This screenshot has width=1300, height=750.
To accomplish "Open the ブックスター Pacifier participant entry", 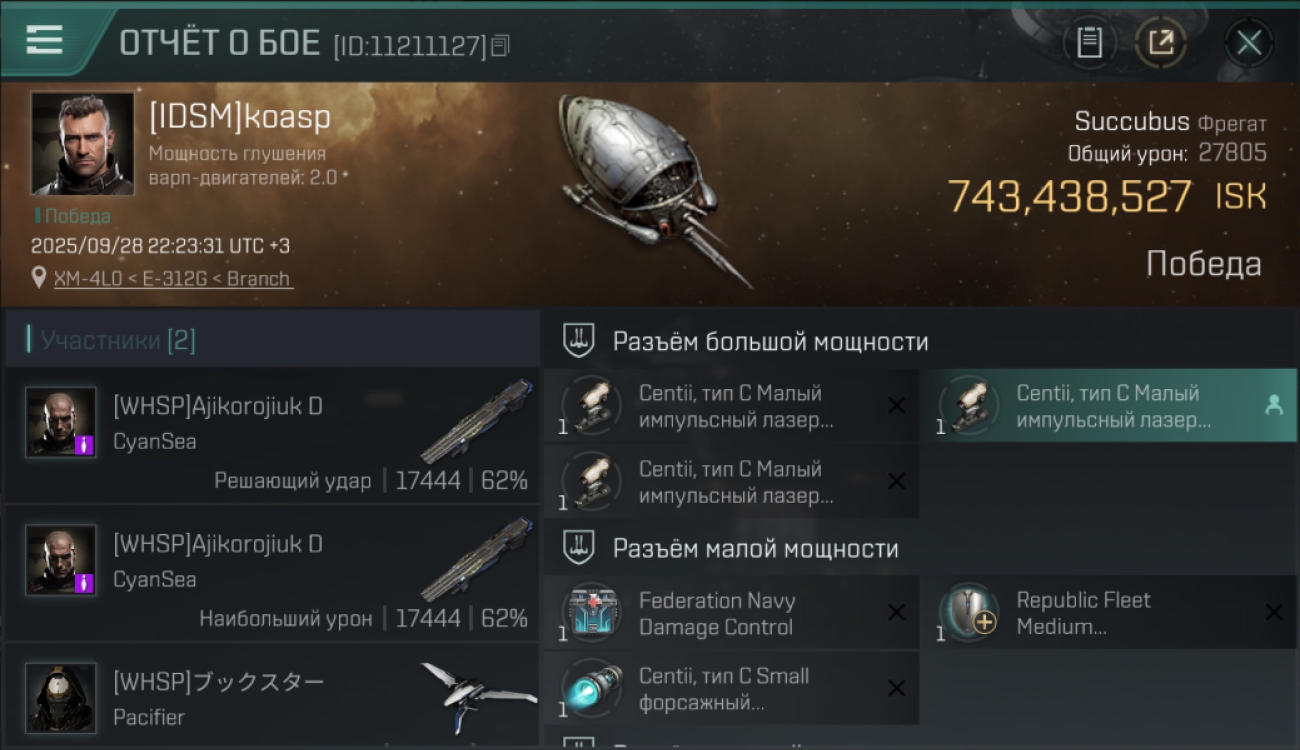I will point(272,697).
